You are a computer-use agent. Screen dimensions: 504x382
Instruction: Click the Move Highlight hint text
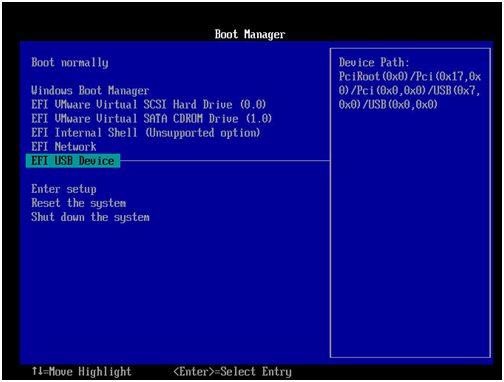click(90, 371)
